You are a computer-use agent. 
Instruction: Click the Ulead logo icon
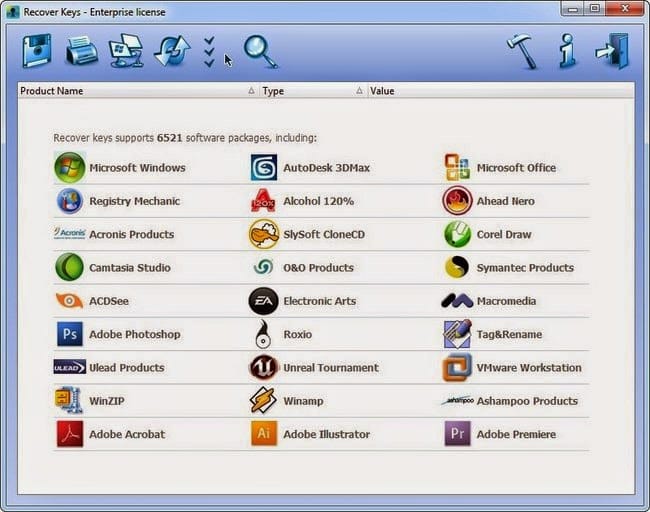tap(70, 367)
